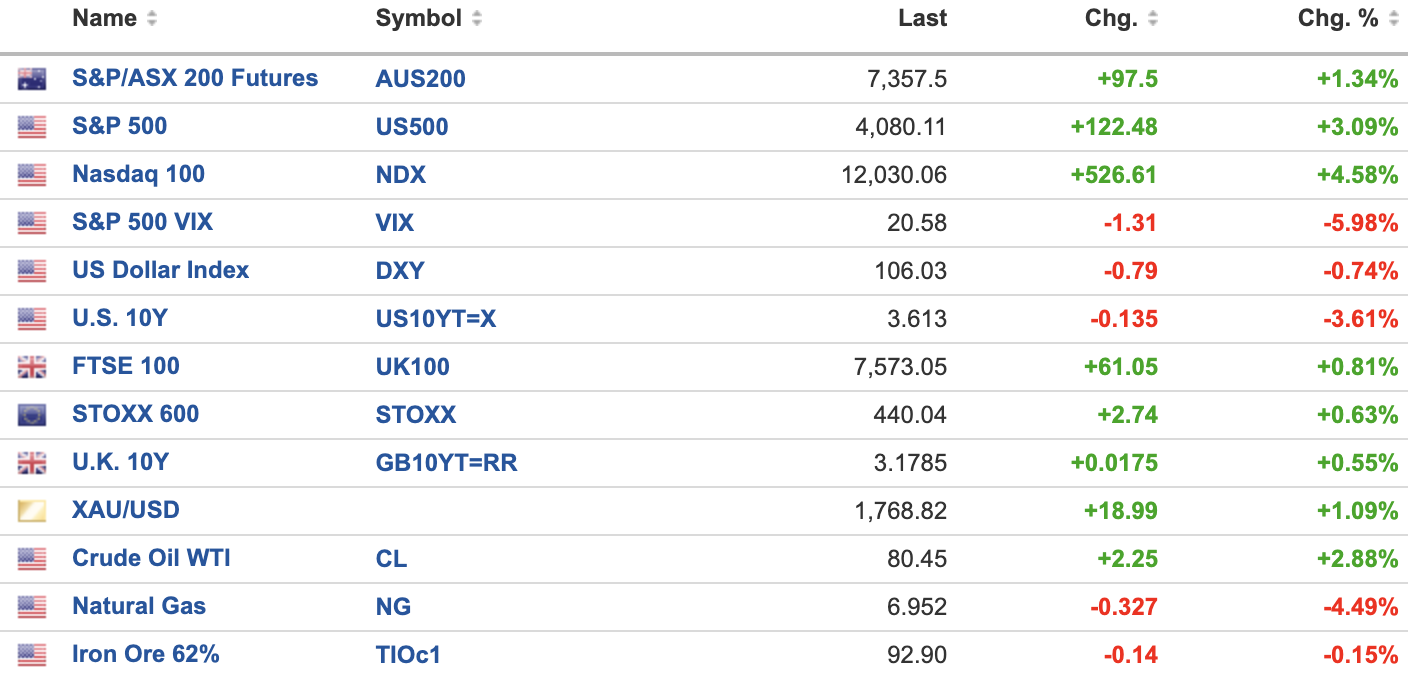This screenshot has width=1408, height=688.
Task: Sort by Symbol using its sort arrows
Action: (477, 19)
